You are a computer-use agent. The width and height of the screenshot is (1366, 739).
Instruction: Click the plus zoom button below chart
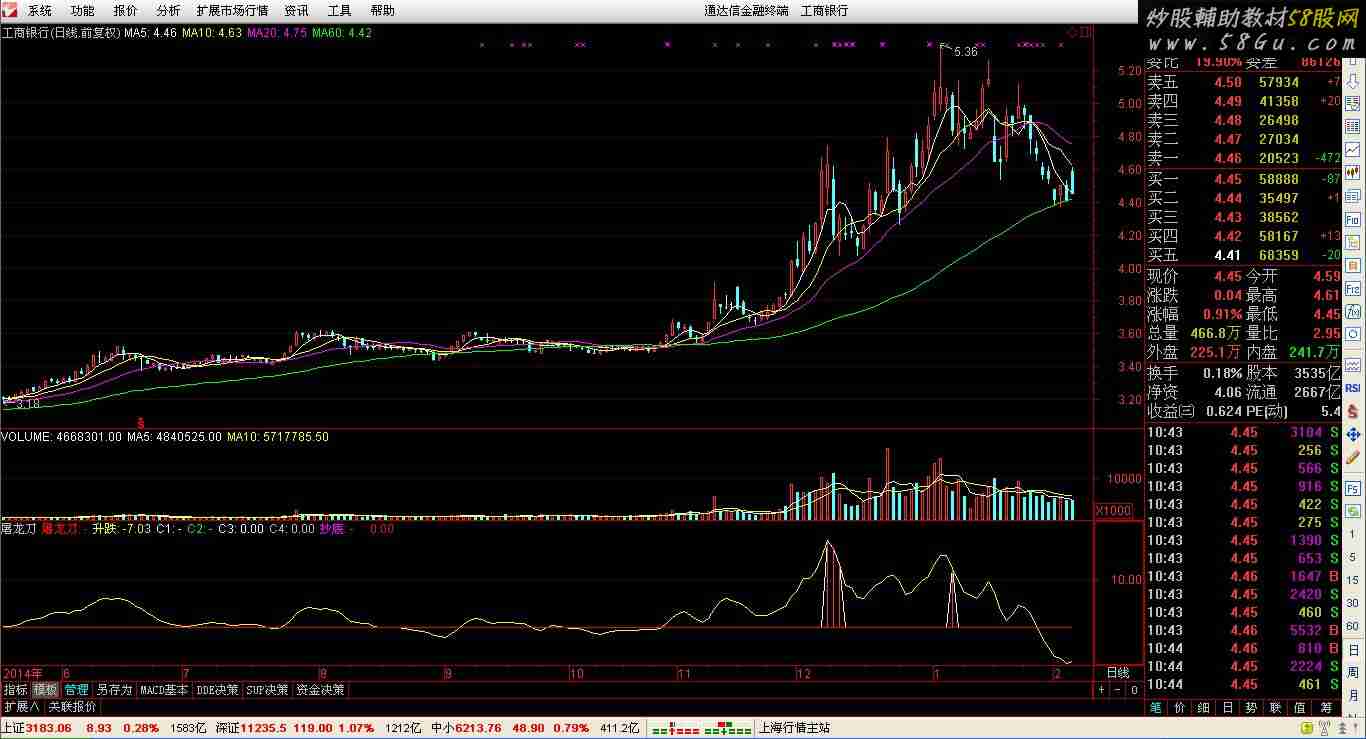click(1102, 690)
